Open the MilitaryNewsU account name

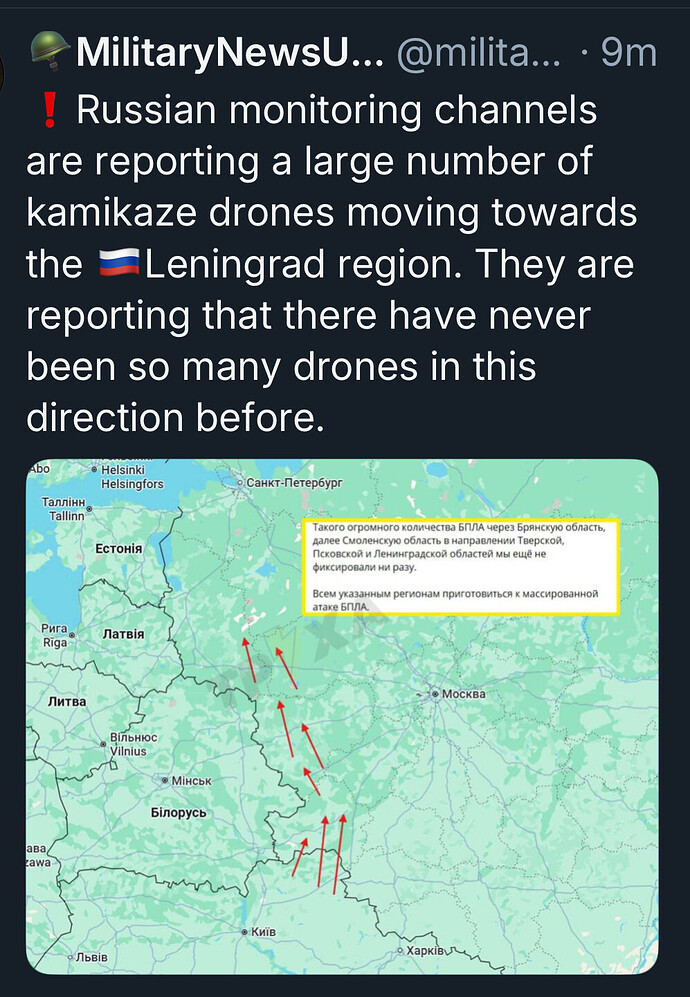click(230, 54)
